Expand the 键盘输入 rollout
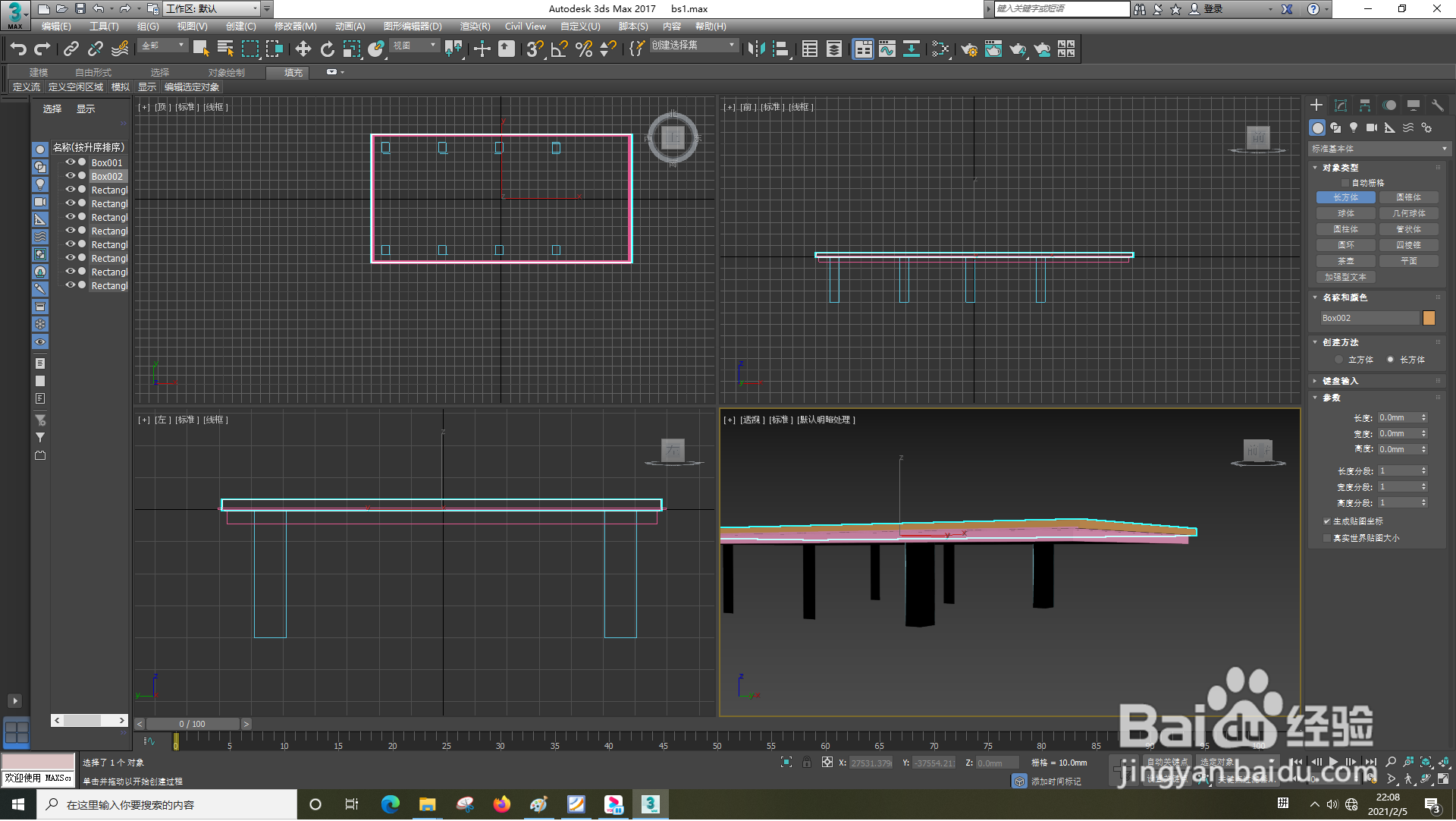 tap(1340, 381)
